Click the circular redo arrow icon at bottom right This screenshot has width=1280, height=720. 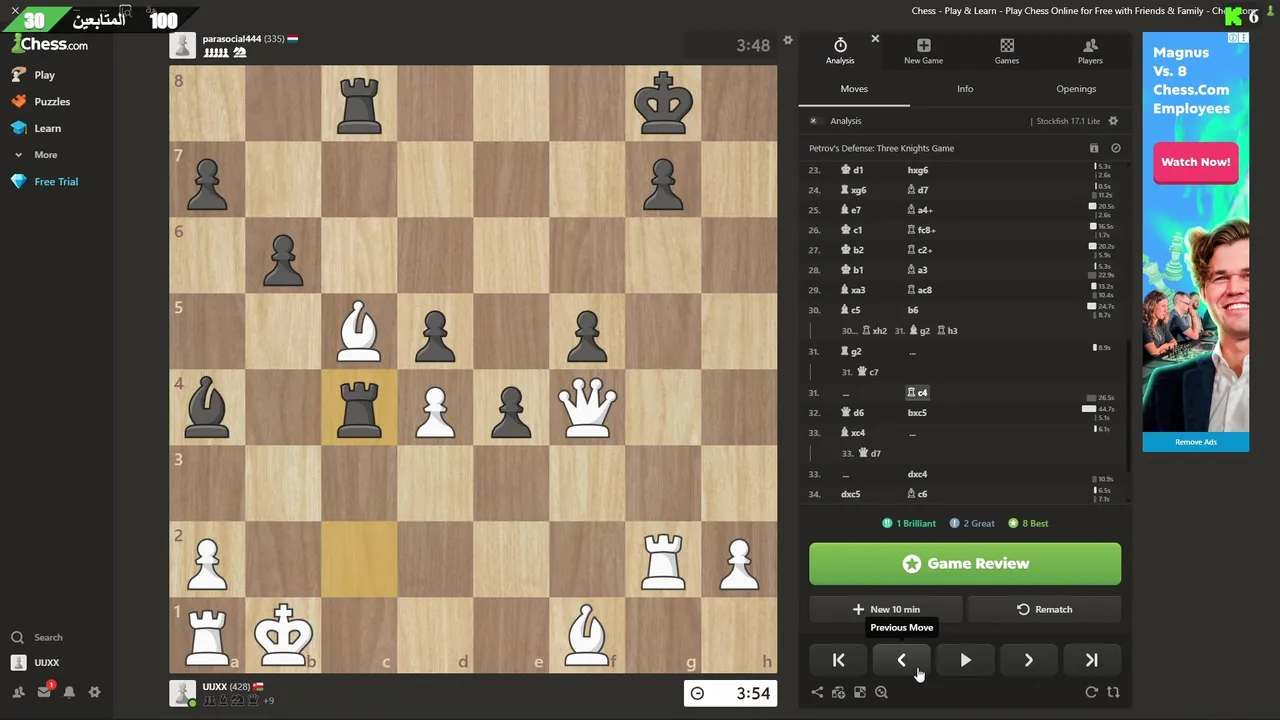tap(1091, 692)
